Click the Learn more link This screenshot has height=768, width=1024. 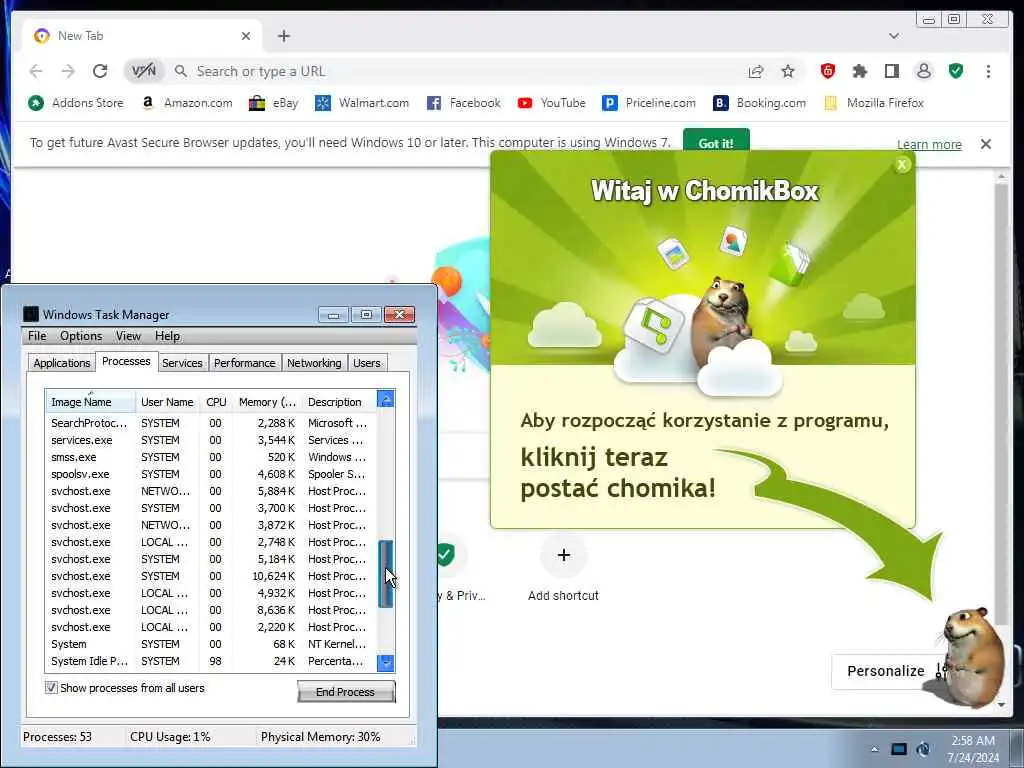pos(929,144)
